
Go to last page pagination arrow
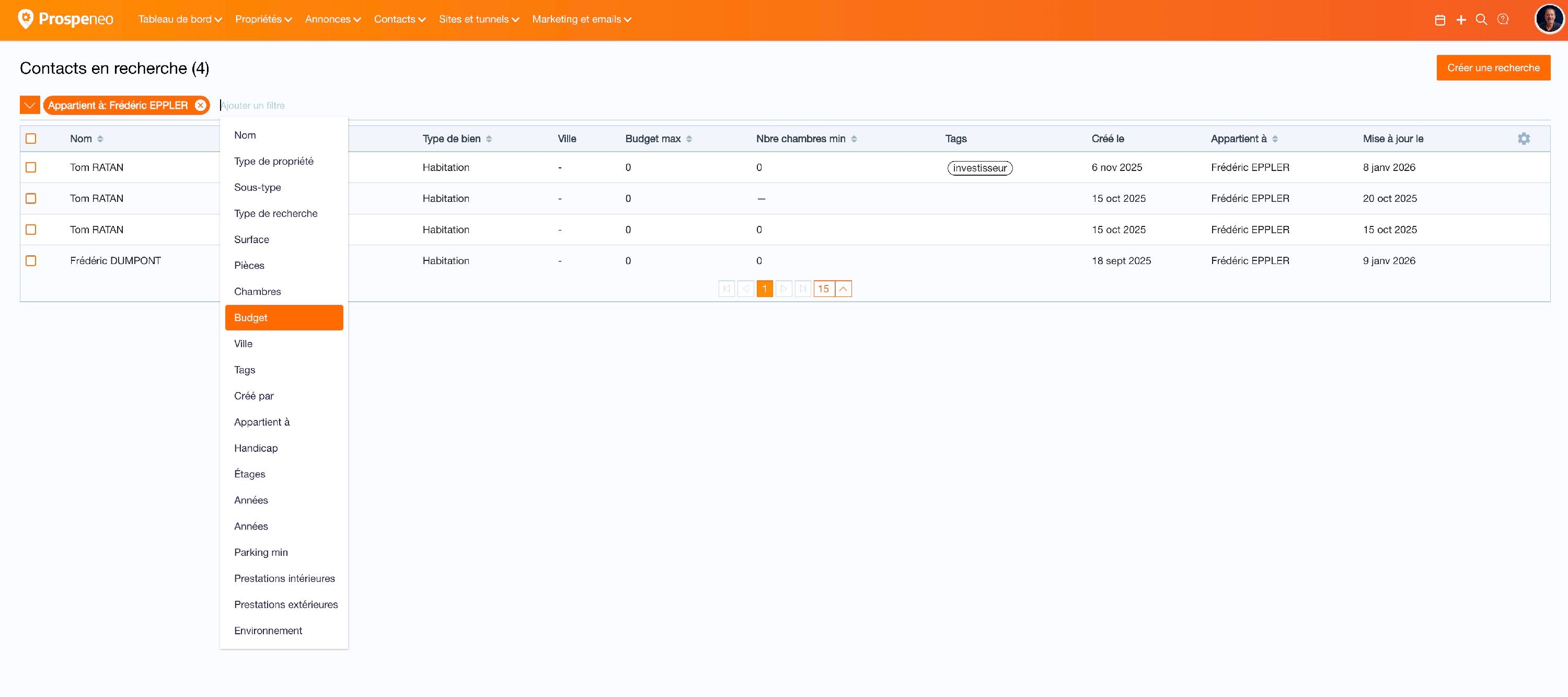pyautogui.click(x=803, y=289)
